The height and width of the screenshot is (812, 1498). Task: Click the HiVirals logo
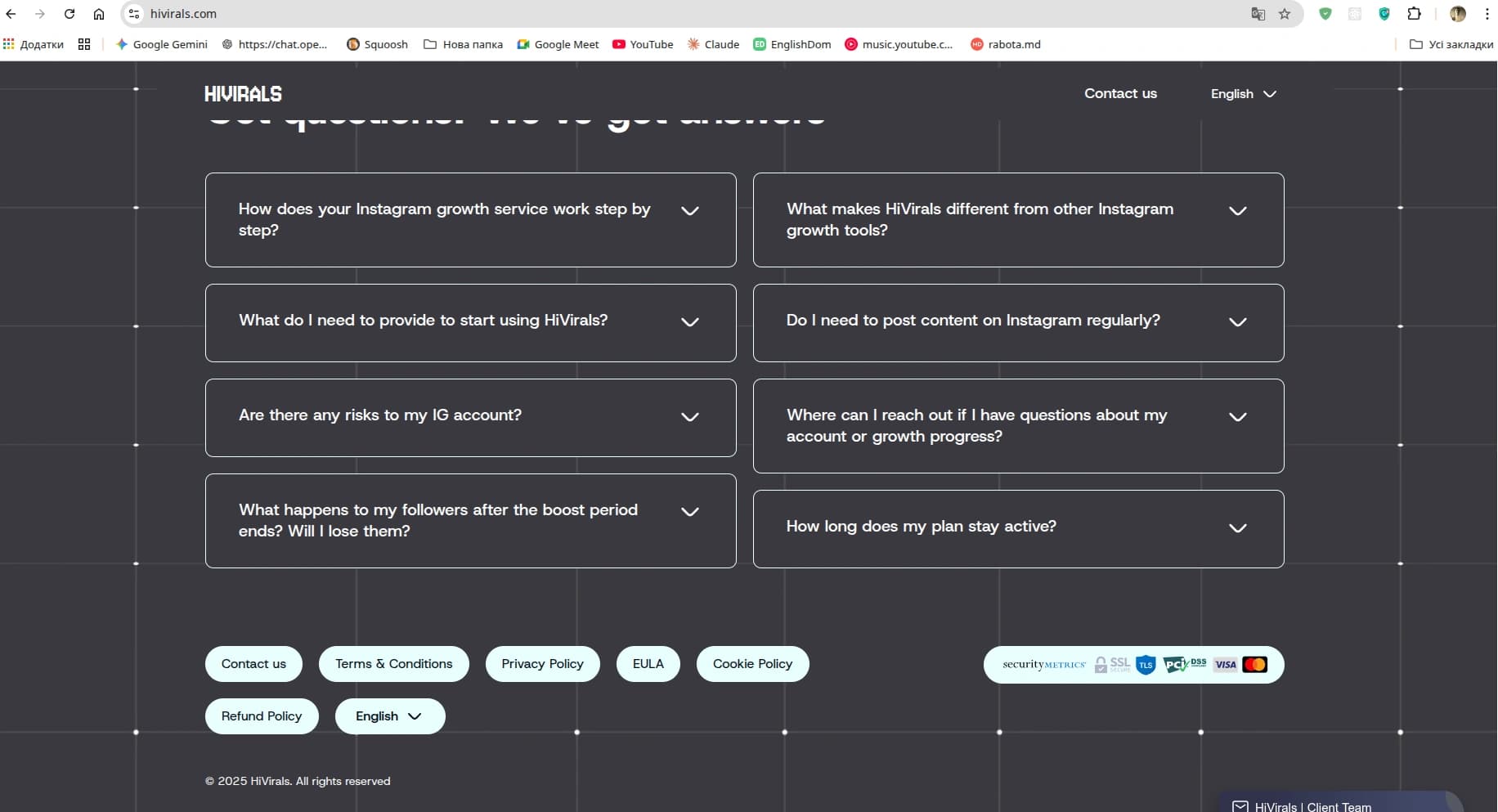point(243,94)
